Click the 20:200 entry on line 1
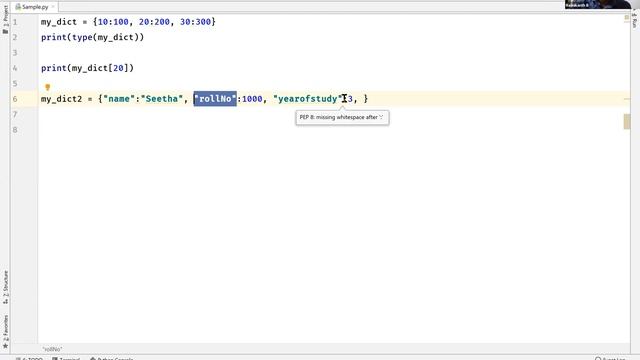The image size is (640, 360). point(154,22)
